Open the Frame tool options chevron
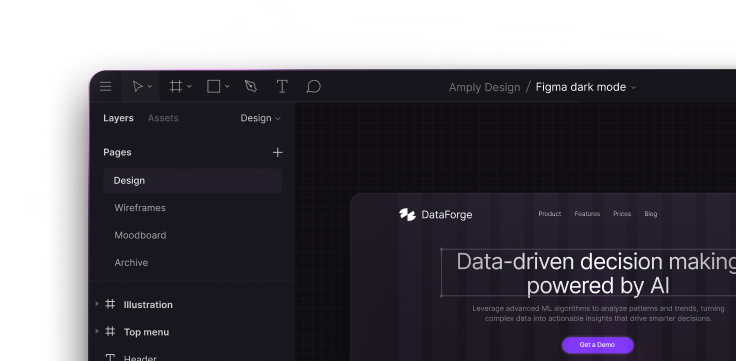Image resolution: width=736 pixels, height=361 pixels. 189,86
